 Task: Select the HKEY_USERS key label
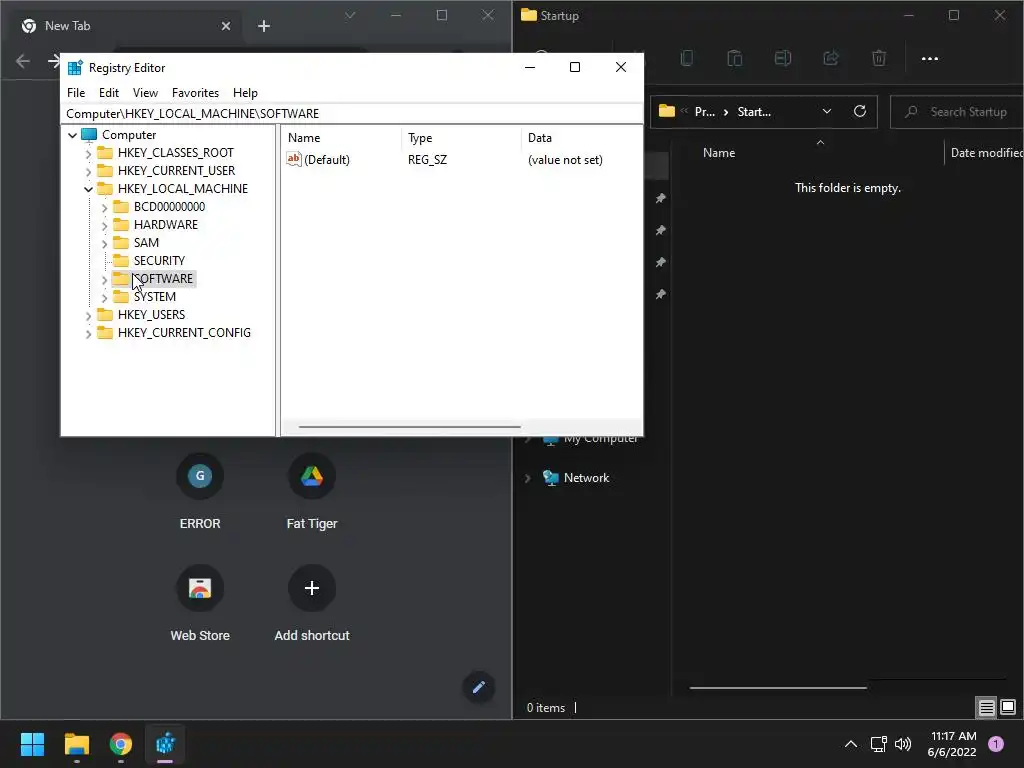(151, 315)
